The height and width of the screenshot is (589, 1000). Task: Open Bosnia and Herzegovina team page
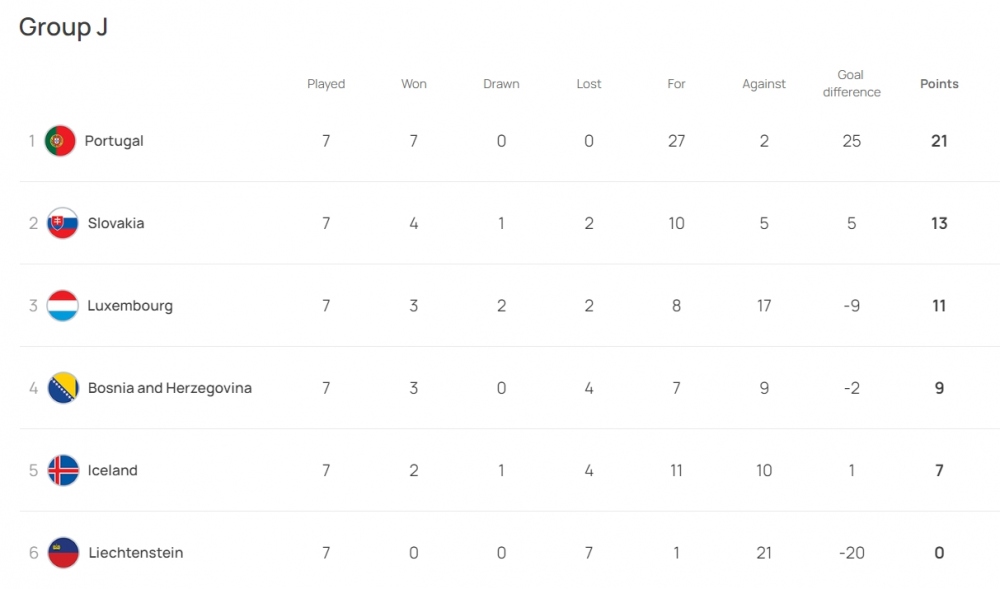point(170,388)
